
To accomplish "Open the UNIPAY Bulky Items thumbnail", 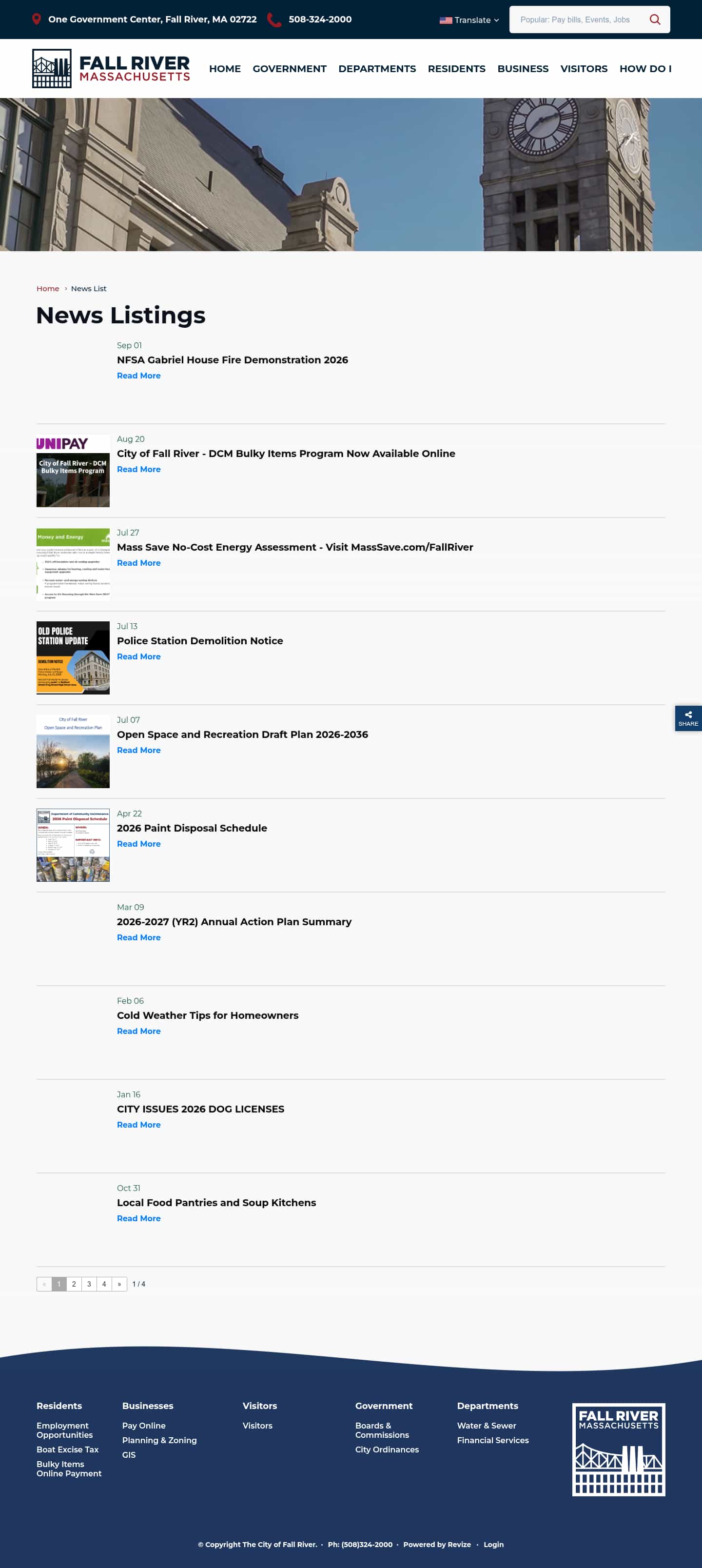I will click(x=73, y=471).
